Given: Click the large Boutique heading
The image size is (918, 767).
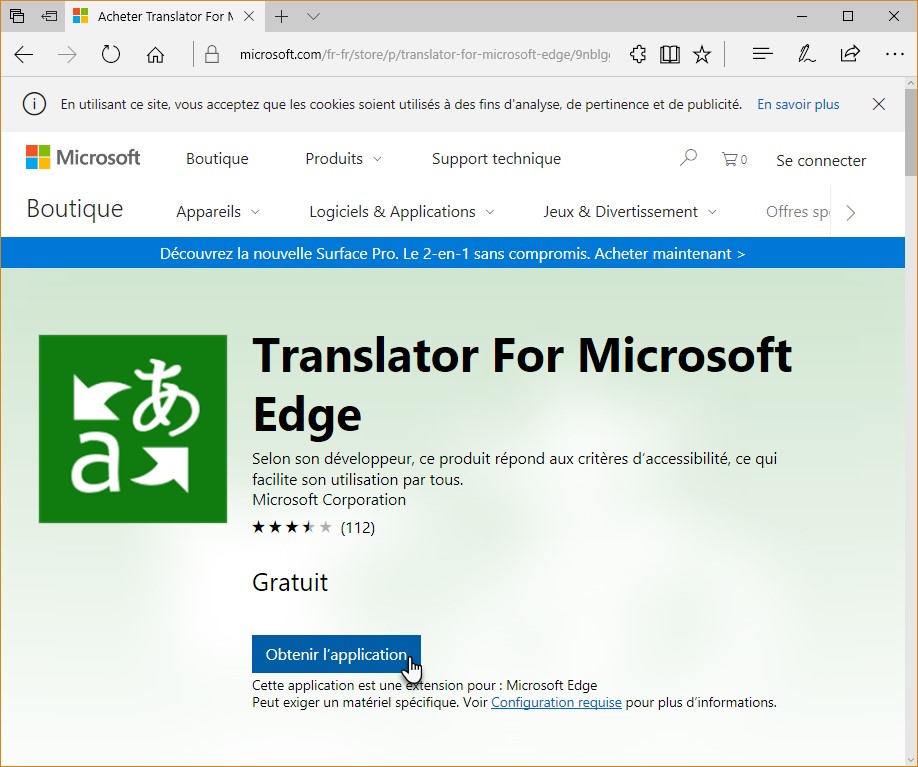Looking at the screenshot, I should pos(75,209).
